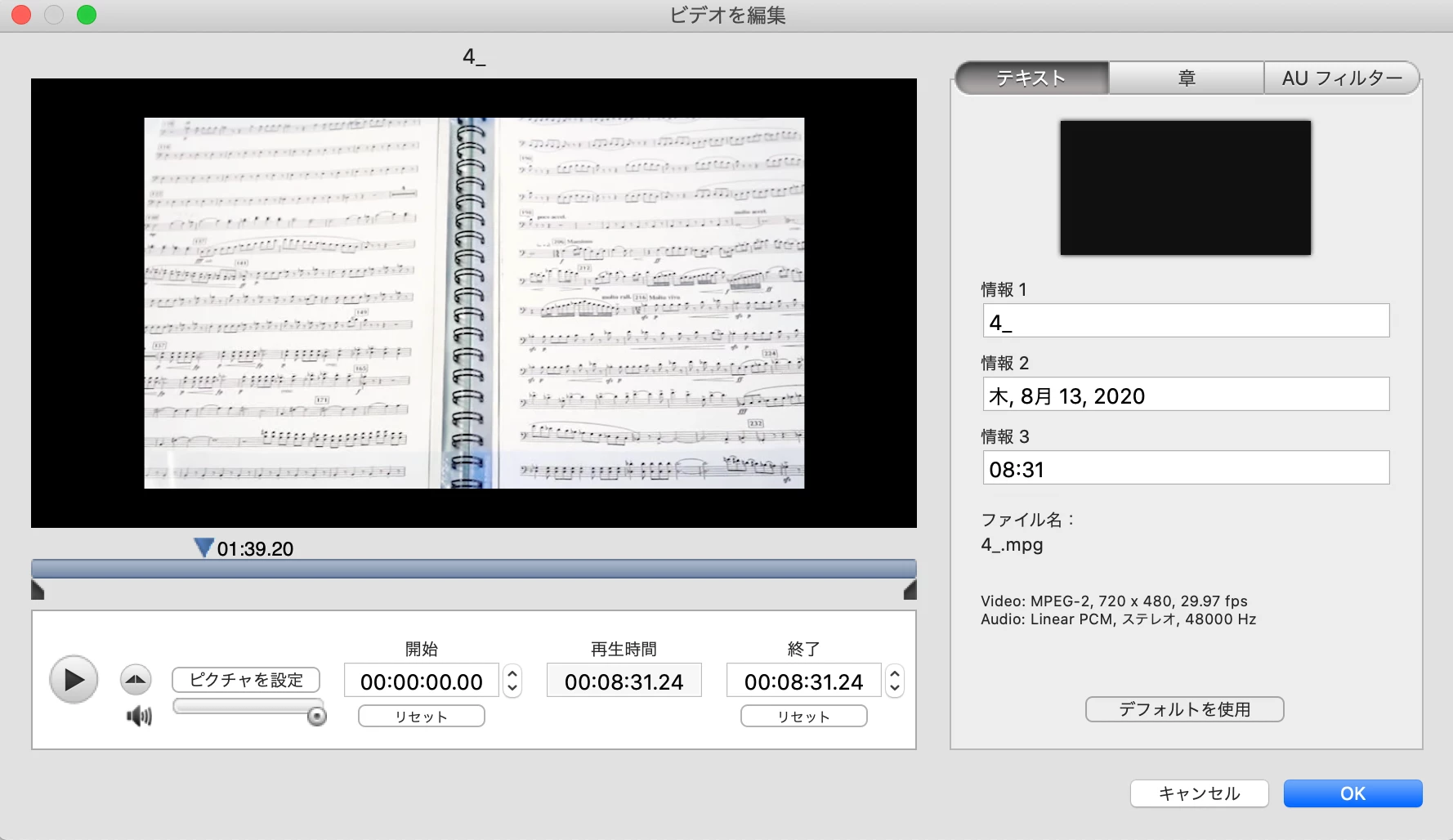This screenshot has width=1453, height=840.
Task: Play the video preview
Action: pos(74,679)
